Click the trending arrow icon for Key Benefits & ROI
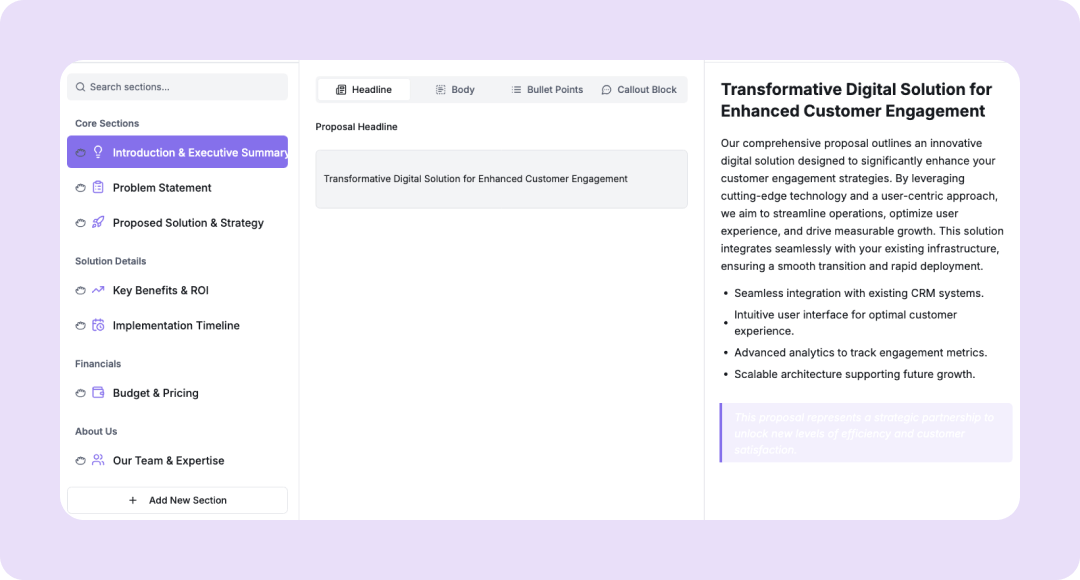 (98, 291)
